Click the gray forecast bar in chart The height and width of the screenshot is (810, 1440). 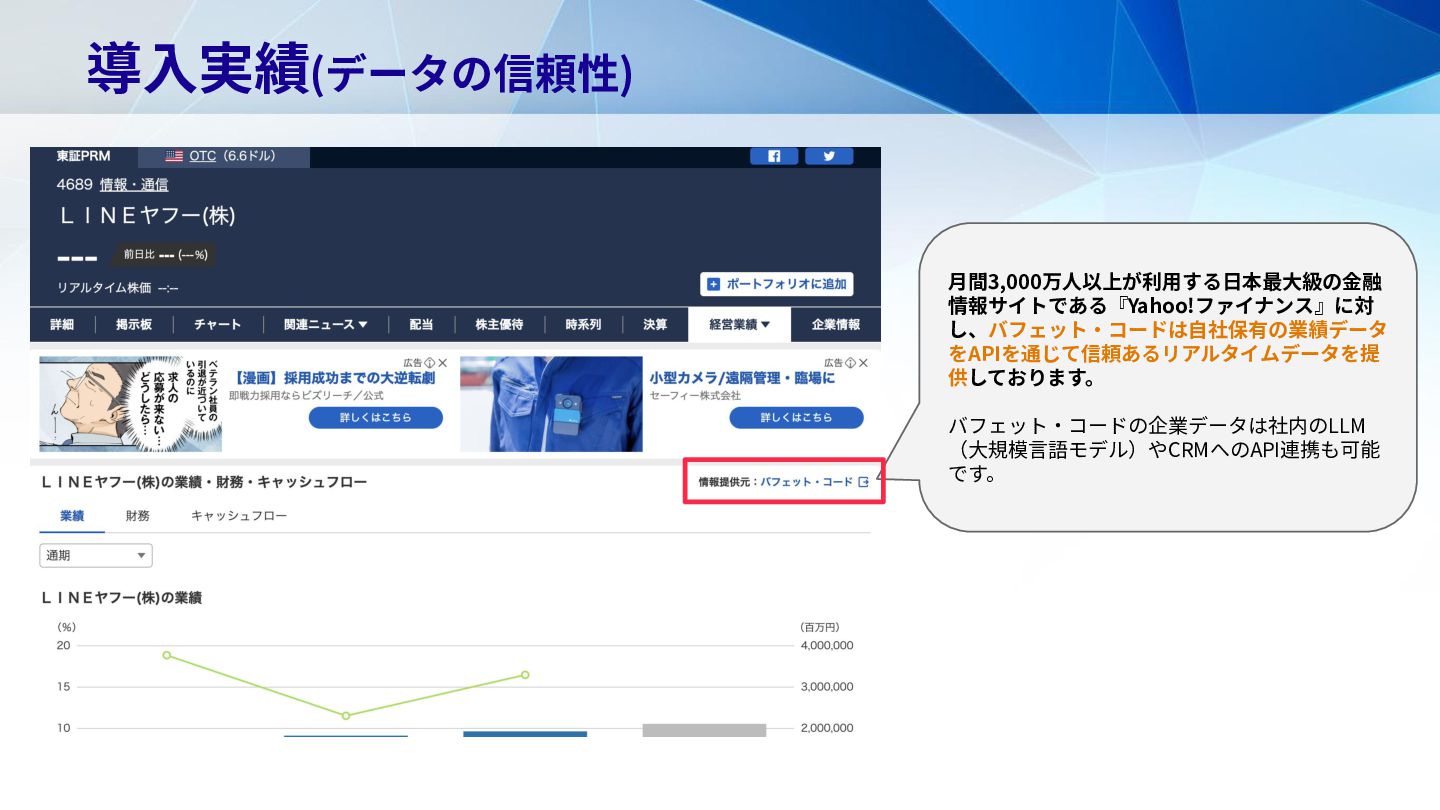[704, 730]
